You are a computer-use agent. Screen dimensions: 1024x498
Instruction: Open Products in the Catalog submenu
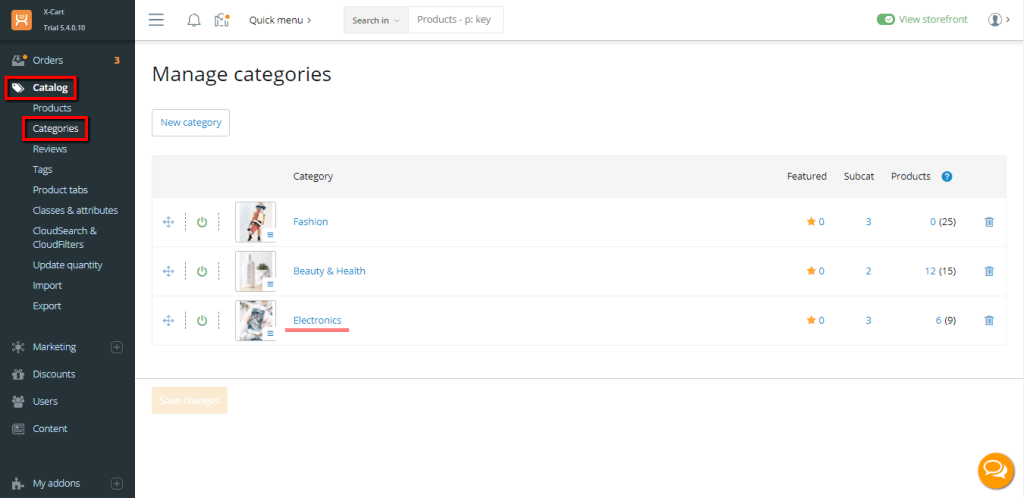[x=52, y=108]
